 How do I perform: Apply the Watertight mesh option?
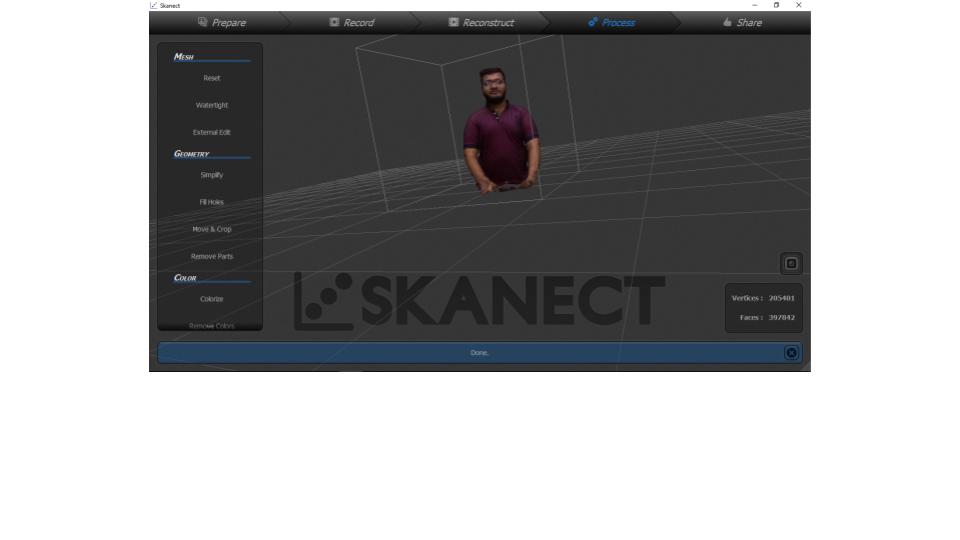point(212,105)
